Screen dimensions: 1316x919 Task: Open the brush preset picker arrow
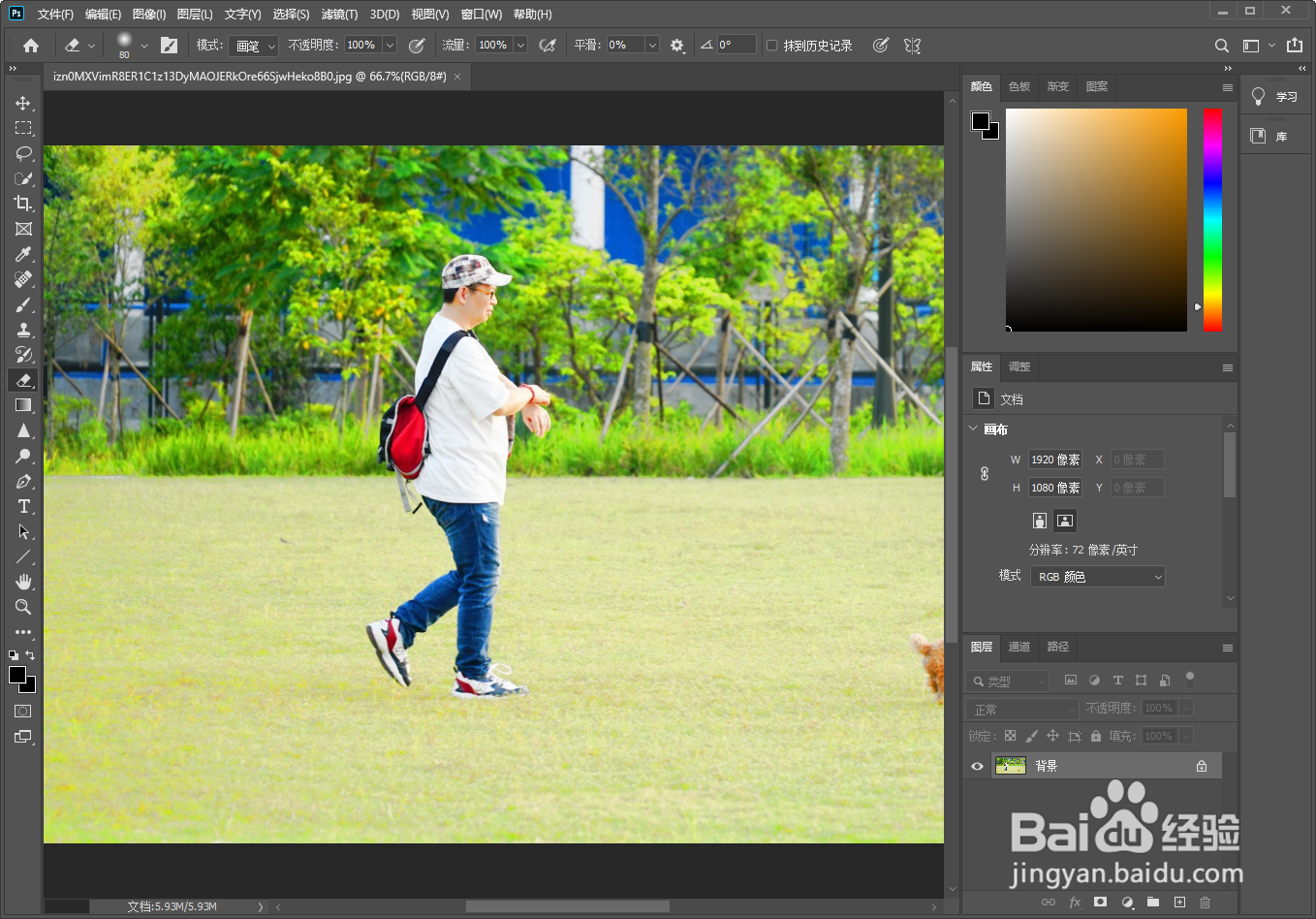pos(144,46)
